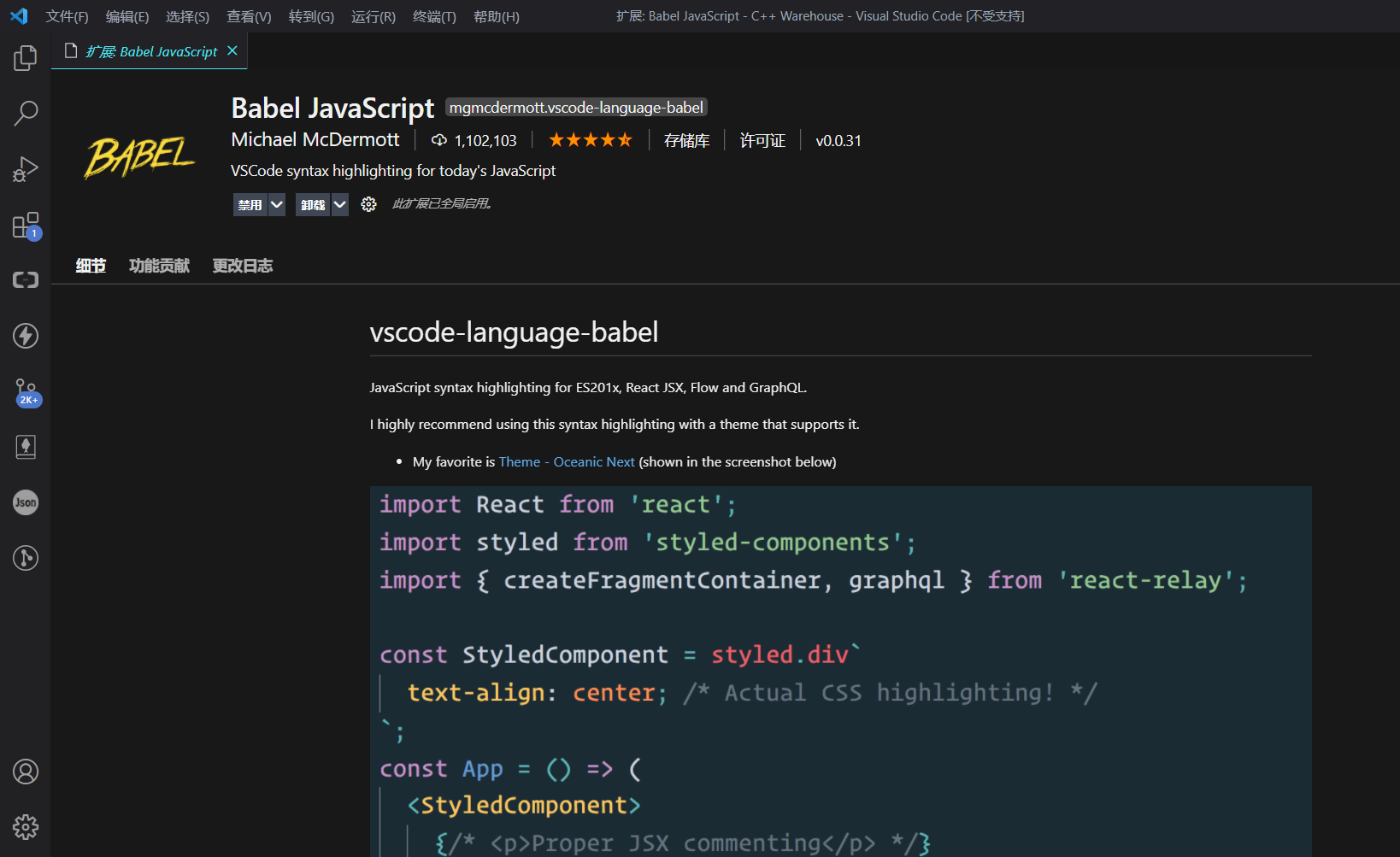Click the mgmcdermott.vscode-language-babel identifier
Viewport: 1400px width, 857px height.
576,108
